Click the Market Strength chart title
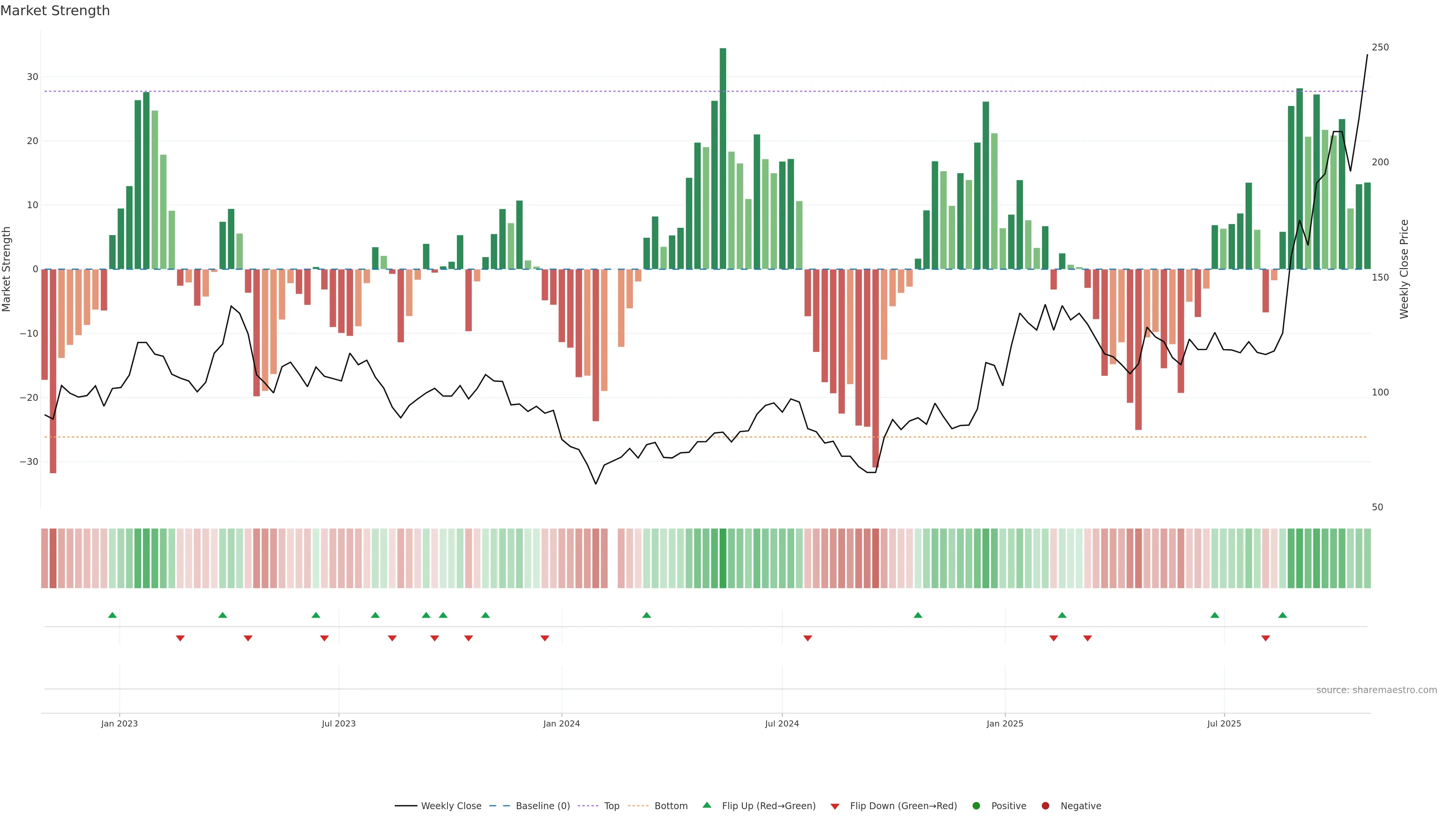 click(x=55, y=10)
